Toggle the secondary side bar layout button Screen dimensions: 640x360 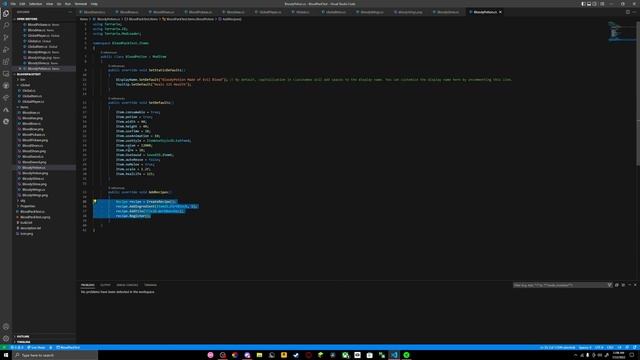[x=595, y=4]
